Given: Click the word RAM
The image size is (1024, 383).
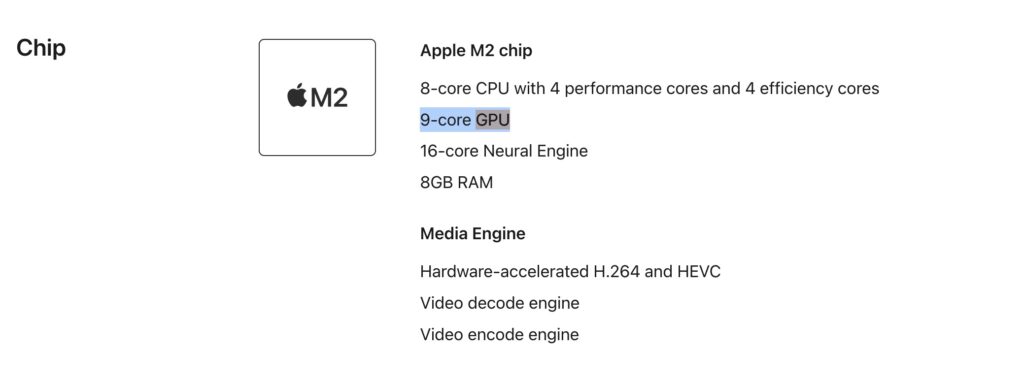Looking at the screenshot, I should click(475, 182).
